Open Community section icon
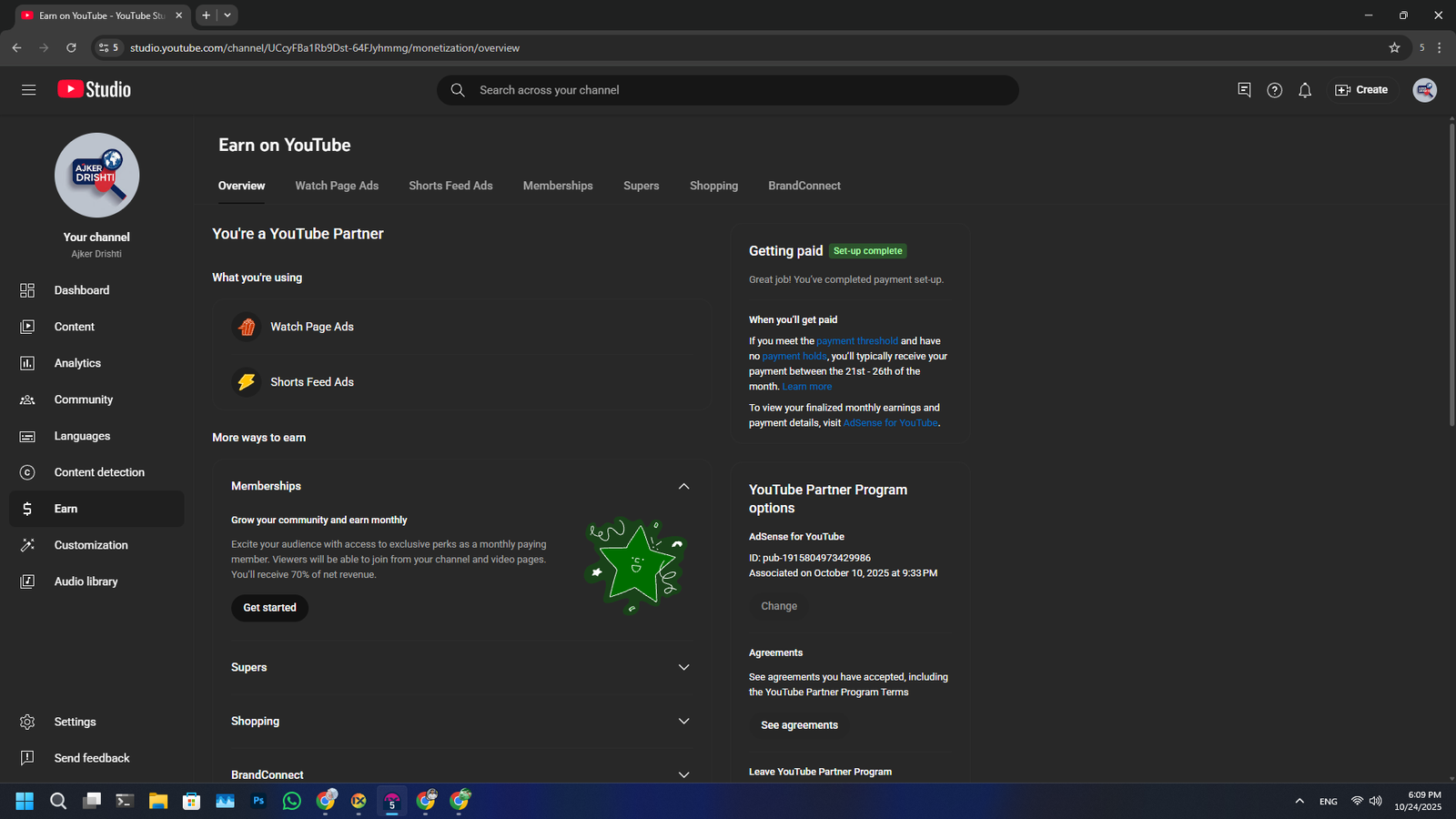The image size is (1456, 819). tap(27, 399)
